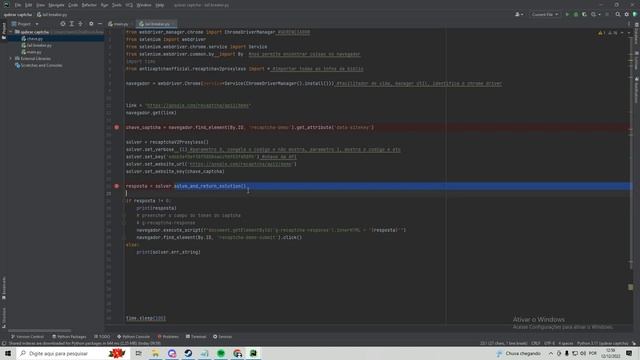Open Terminal tool window
Screen dimensions: 640x360
(x=196, y=337)
